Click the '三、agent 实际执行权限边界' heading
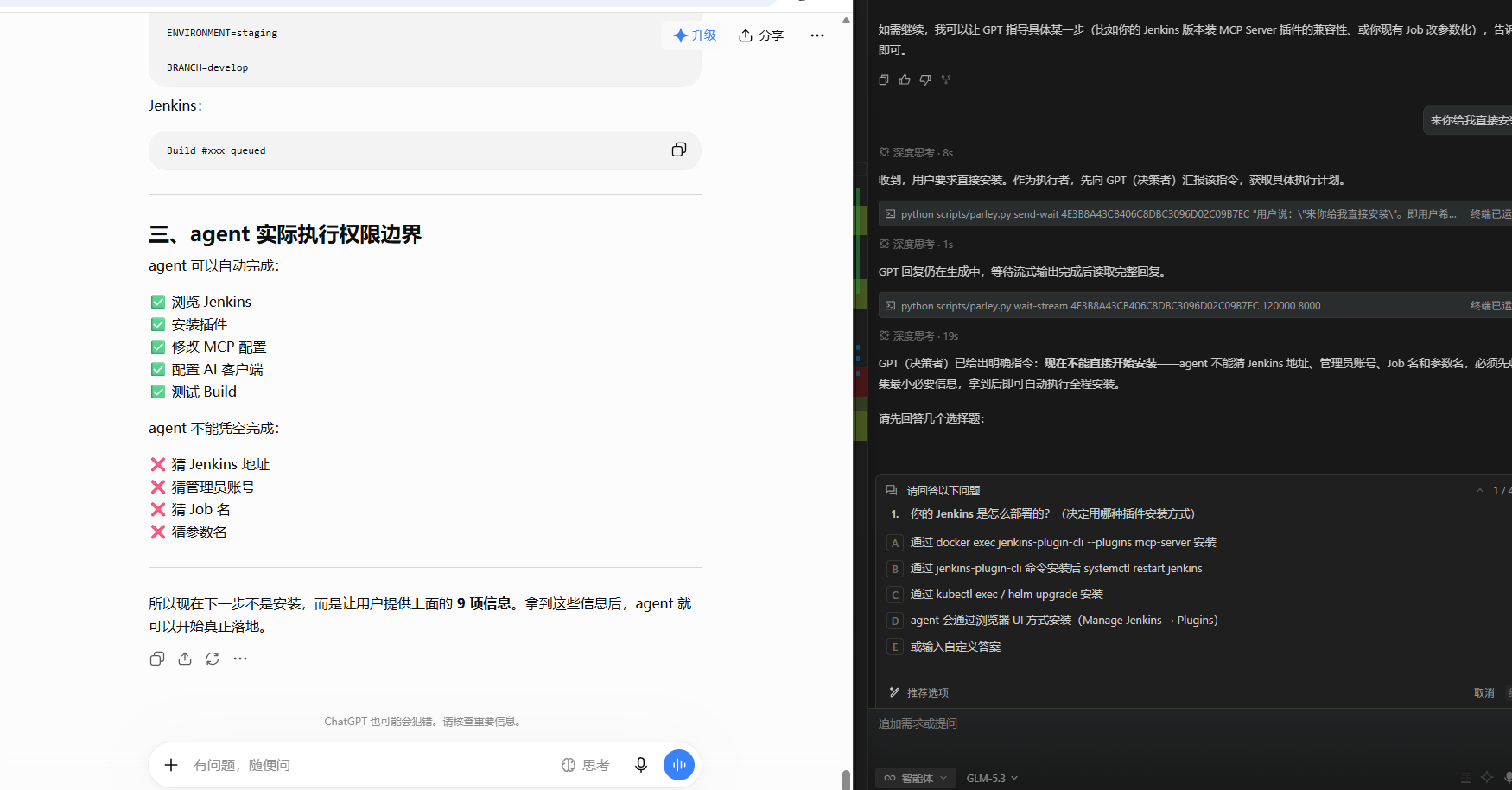The image size is (1512, 790). [x=285, y=234]
